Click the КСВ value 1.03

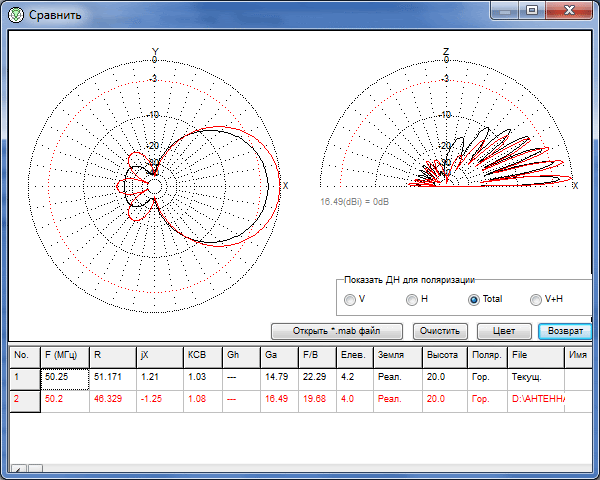(x=203, y=379)
